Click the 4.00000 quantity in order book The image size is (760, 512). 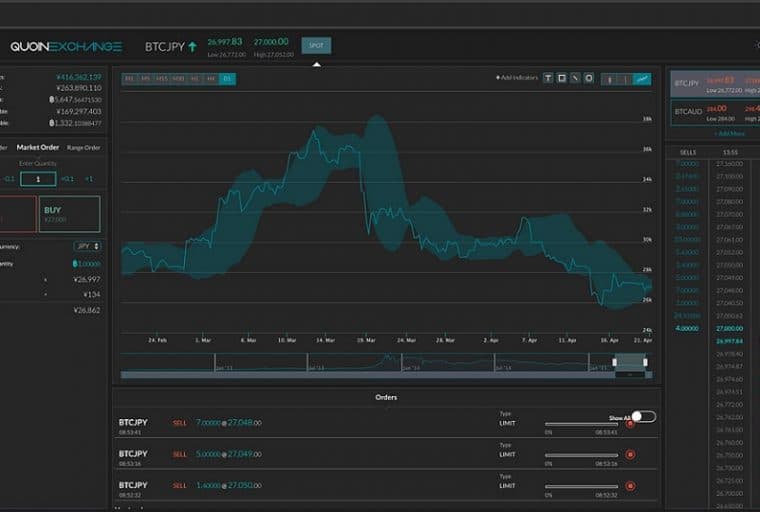(687, 328)
